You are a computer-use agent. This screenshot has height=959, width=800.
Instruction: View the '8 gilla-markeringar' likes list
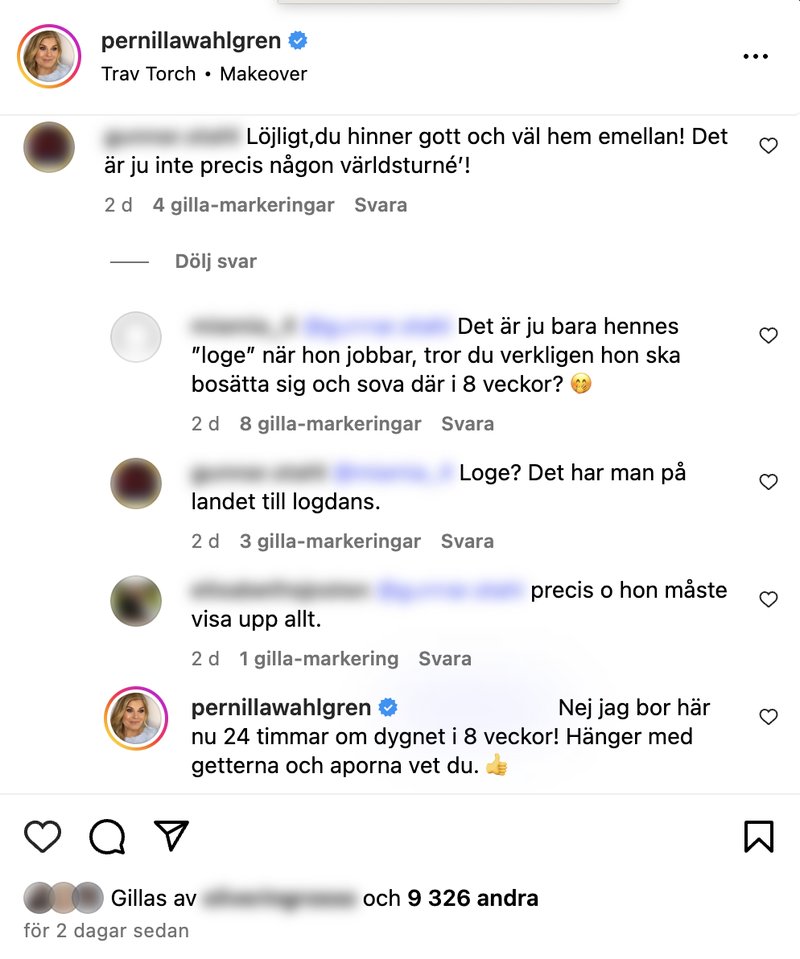(330, 424)
